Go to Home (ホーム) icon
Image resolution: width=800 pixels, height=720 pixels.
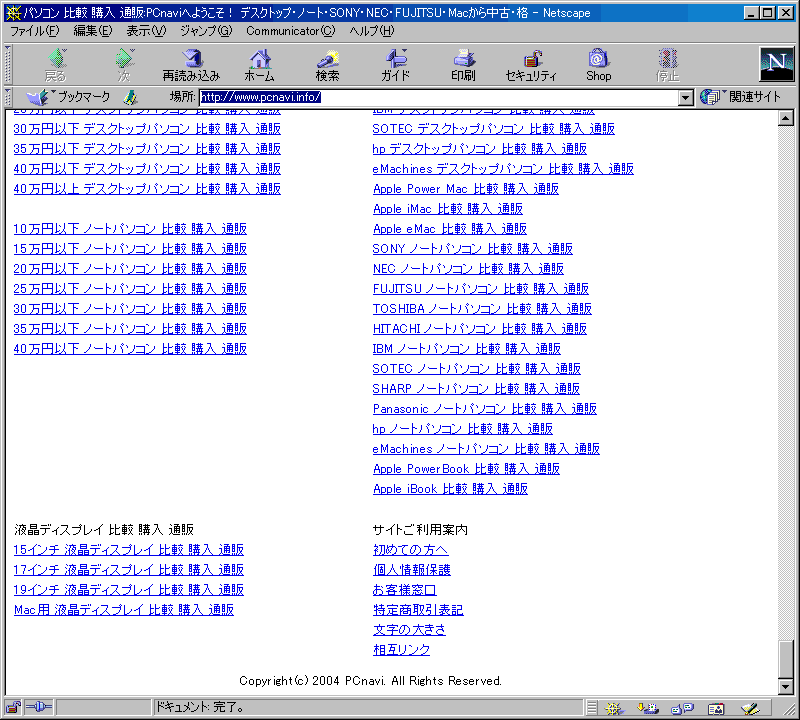click(259, 65)
